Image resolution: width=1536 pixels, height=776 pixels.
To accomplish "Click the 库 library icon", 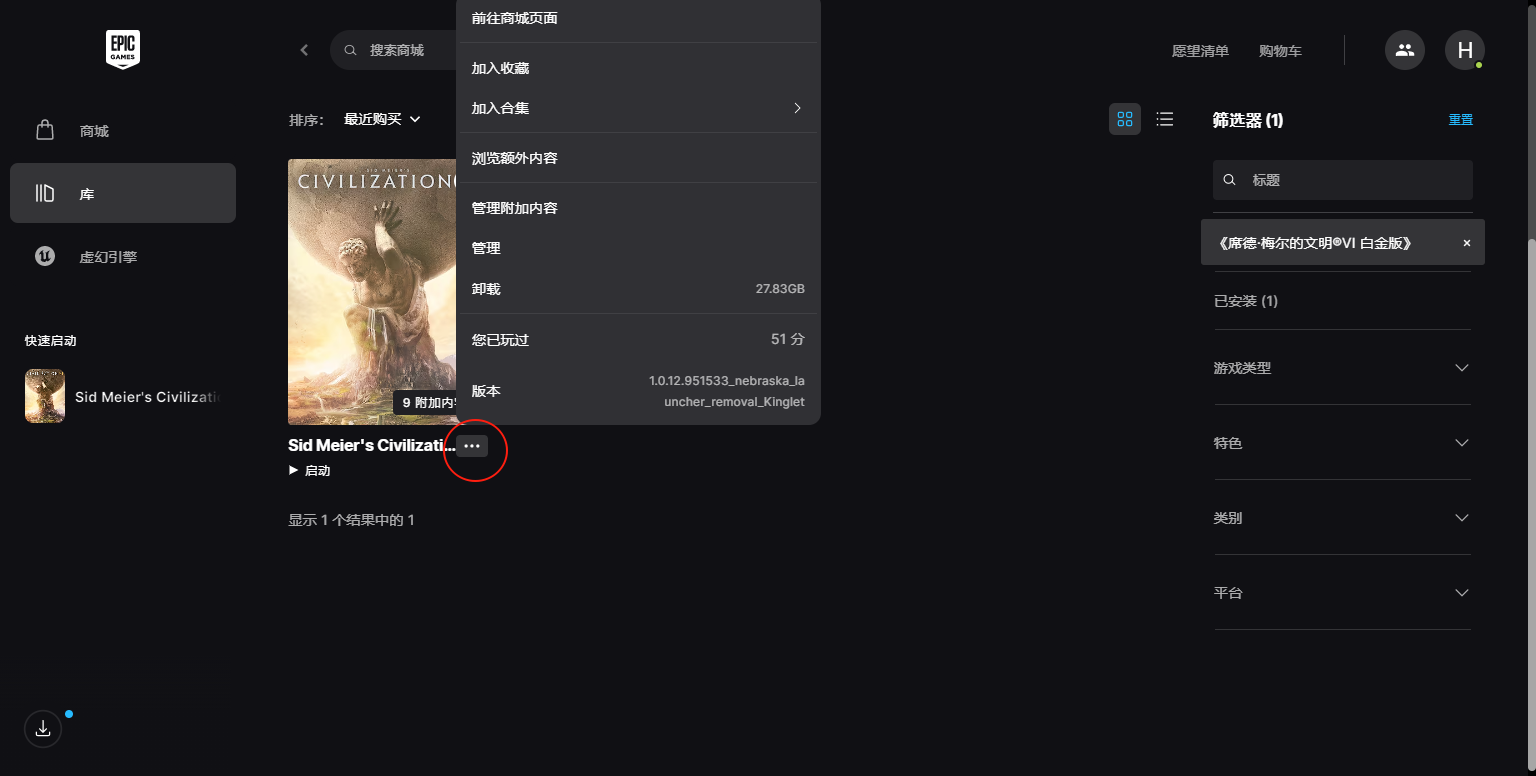I will coord(45,193).
